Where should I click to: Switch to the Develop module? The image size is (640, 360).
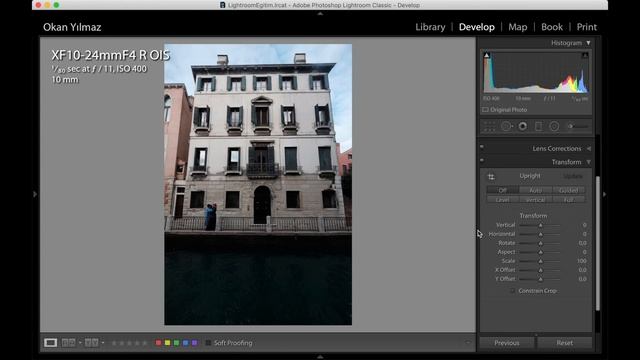click(x=476, y=27)
